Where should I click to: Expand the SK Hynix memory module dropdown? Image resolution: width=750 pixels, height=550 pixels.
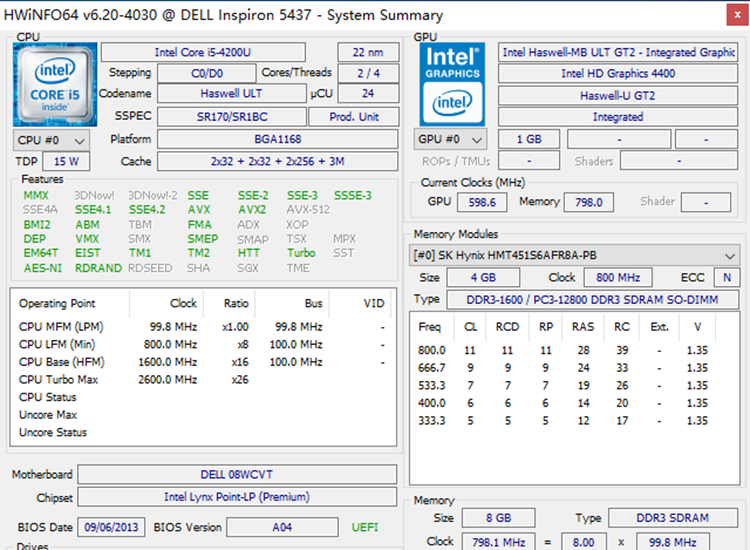[574, 255]
